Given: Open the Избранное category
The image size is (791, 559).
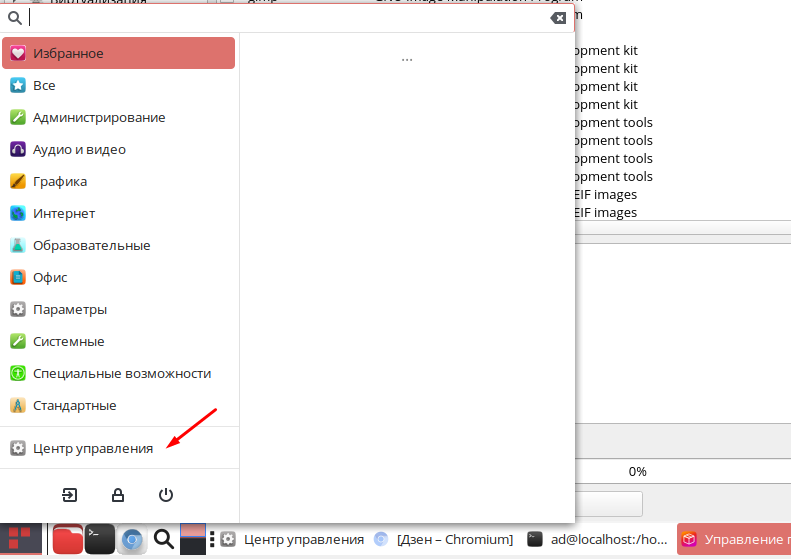Looking at the screenshot, I should [119, 53].
